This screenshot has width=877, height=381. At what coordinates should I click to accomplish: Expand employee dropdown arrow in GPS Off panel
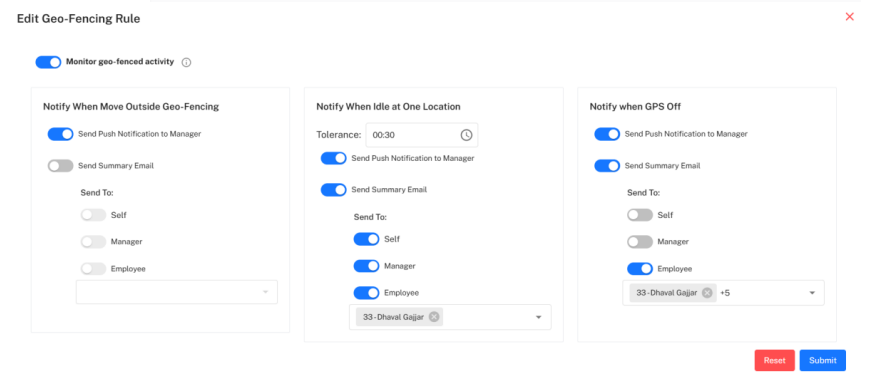click(x=812, y=293)
